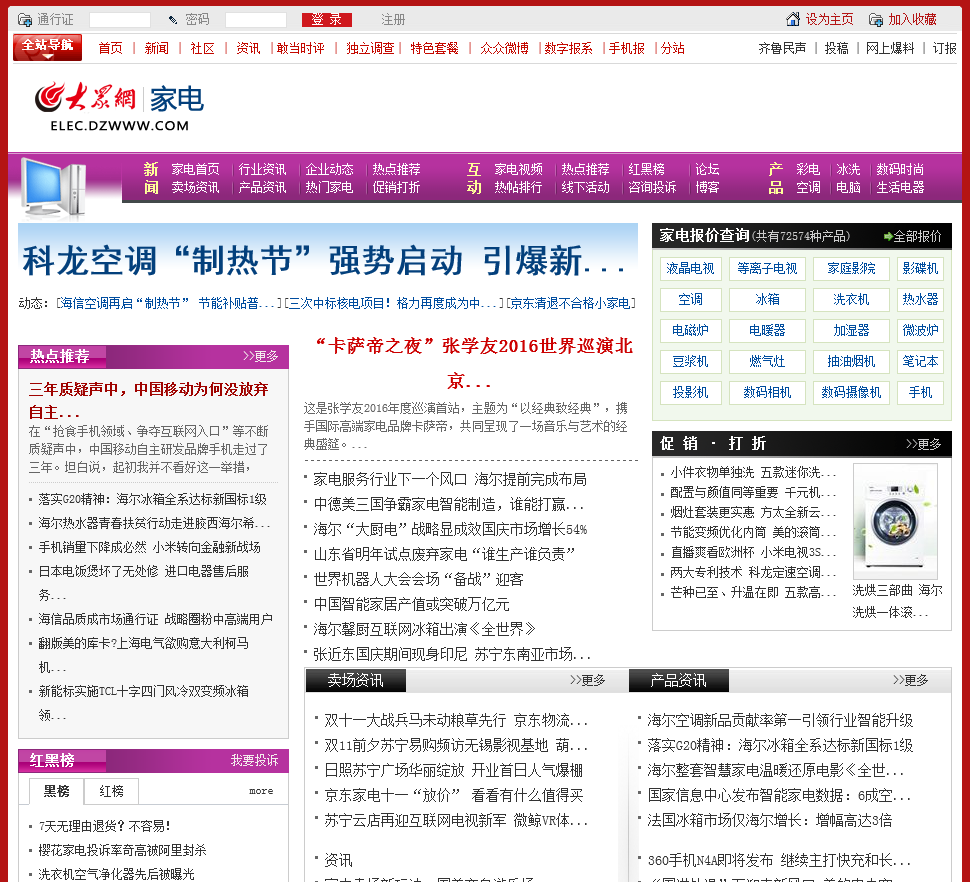Select 促销打折 in purple nav bar
Image resolution: width=970 pixels, height=882 pixels.
(x=396, y=187)
